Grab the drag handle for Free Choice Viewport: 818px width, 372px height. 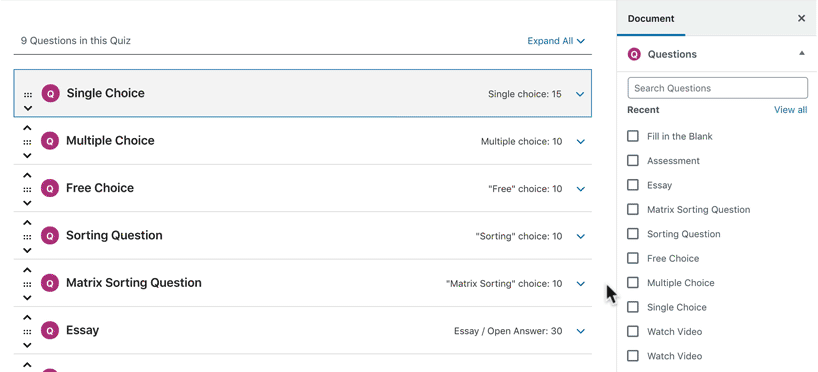[x=28, y=189]
